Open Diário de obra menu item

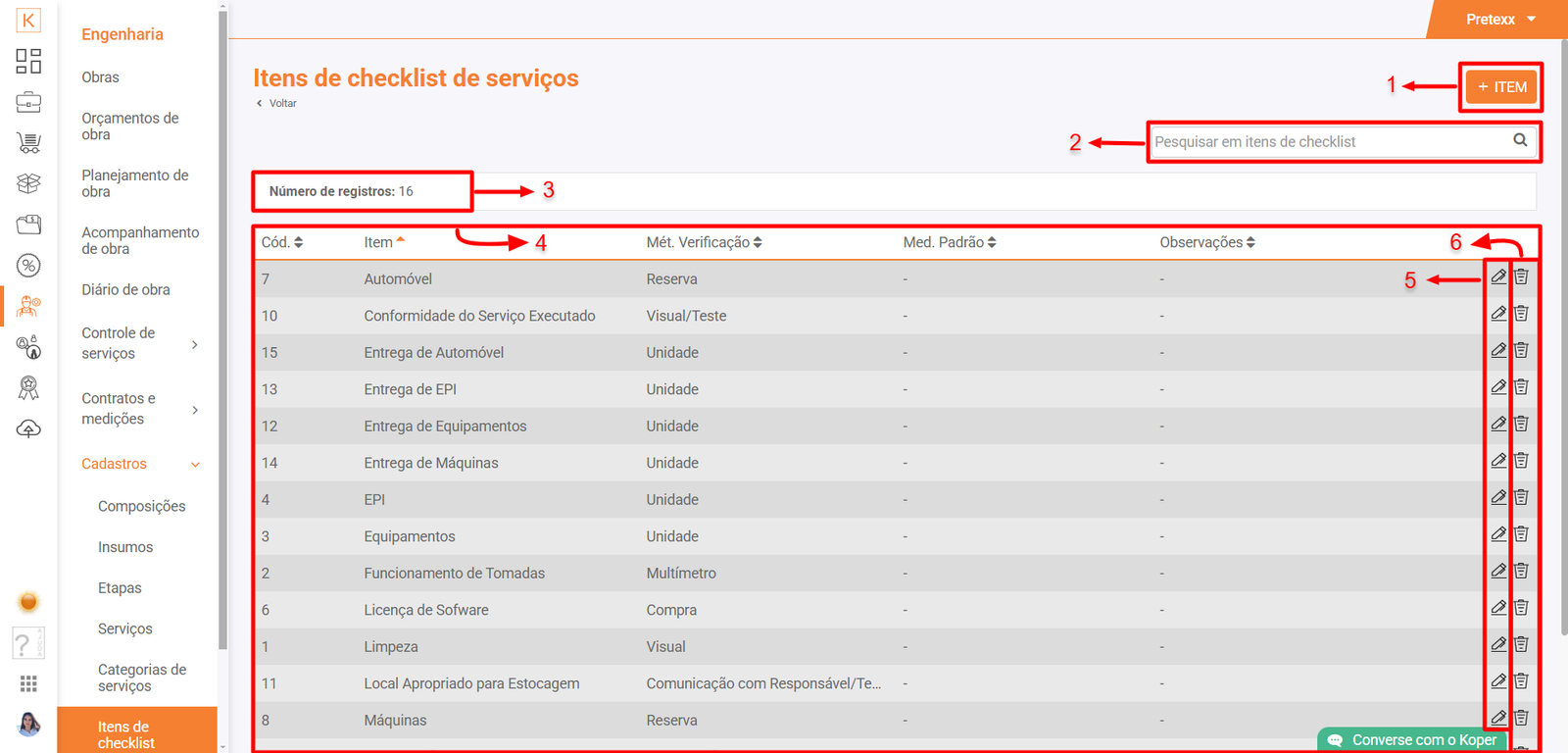pyautogui.click(x=125, y=289)
